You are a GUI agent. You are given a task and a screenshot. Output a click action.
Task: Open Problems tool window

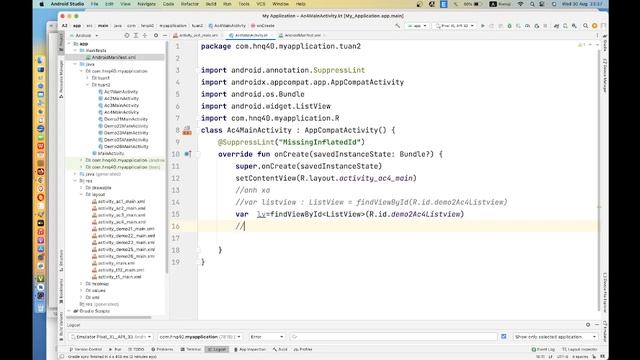[x=162, y=349]
